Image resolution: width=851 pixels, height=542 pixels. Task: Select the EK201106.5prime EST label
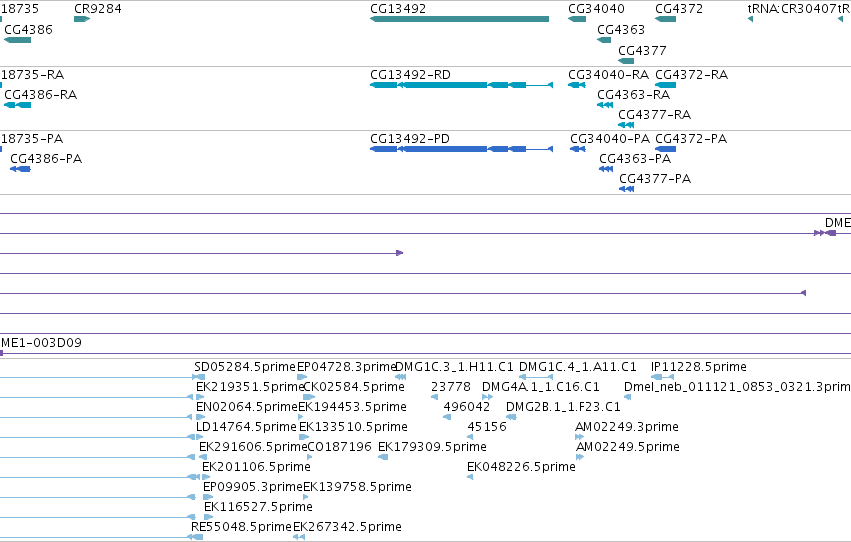256,467
